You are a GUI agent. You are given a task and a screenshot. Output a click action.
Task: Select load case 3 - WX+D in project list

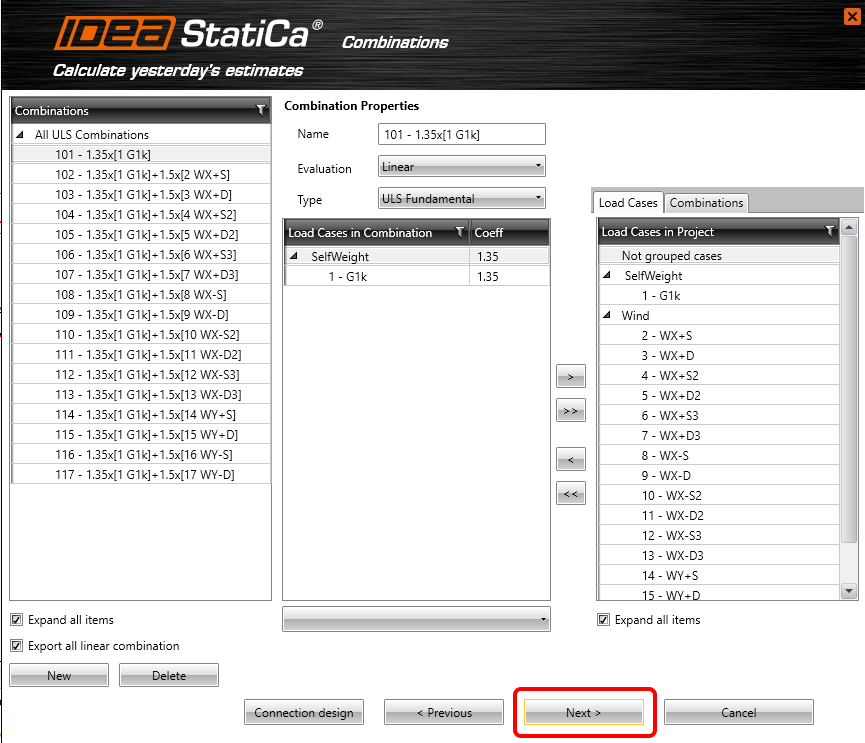719,355
